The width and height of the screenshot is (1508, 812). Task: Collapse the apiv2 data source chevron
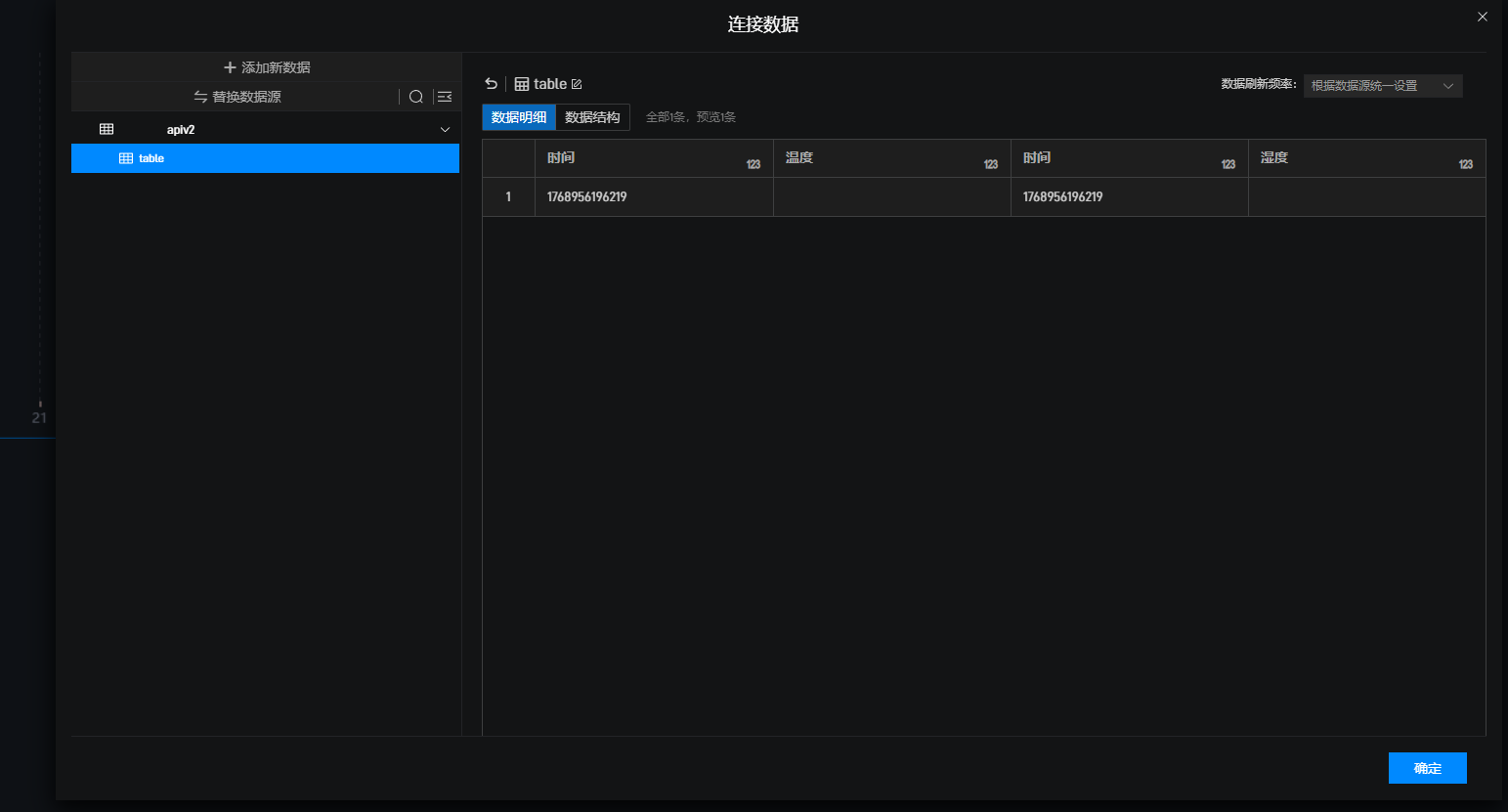pyautogui.click(x=445, y=130)
